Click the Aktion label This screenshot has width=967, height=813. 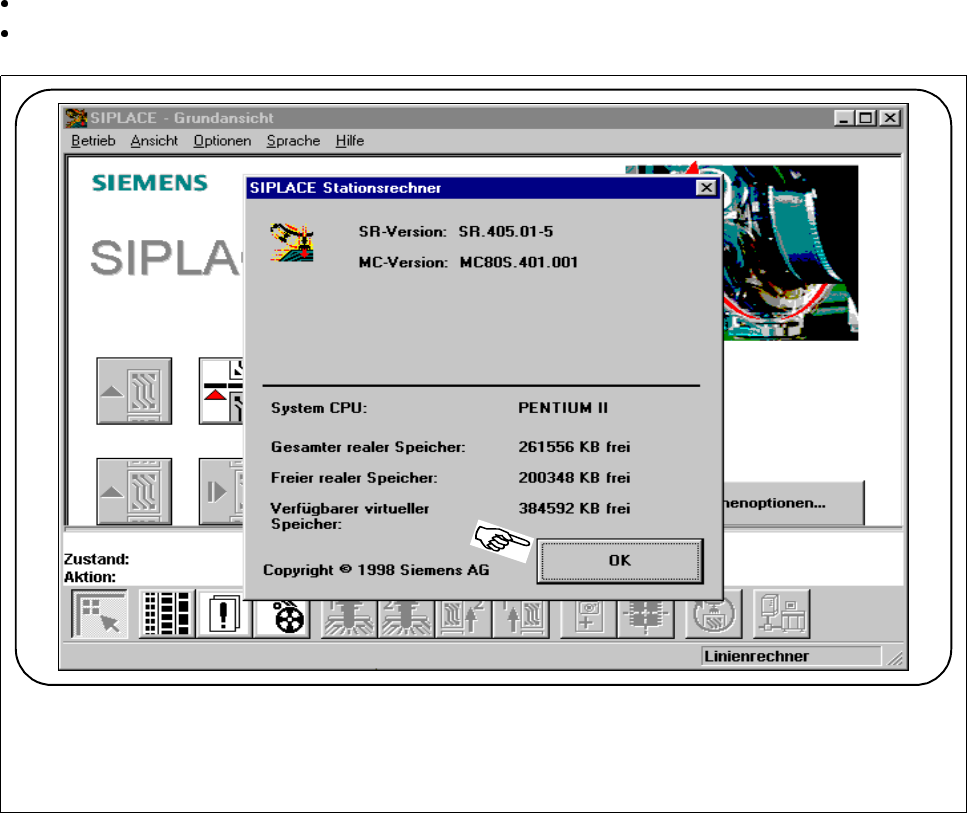90,577
